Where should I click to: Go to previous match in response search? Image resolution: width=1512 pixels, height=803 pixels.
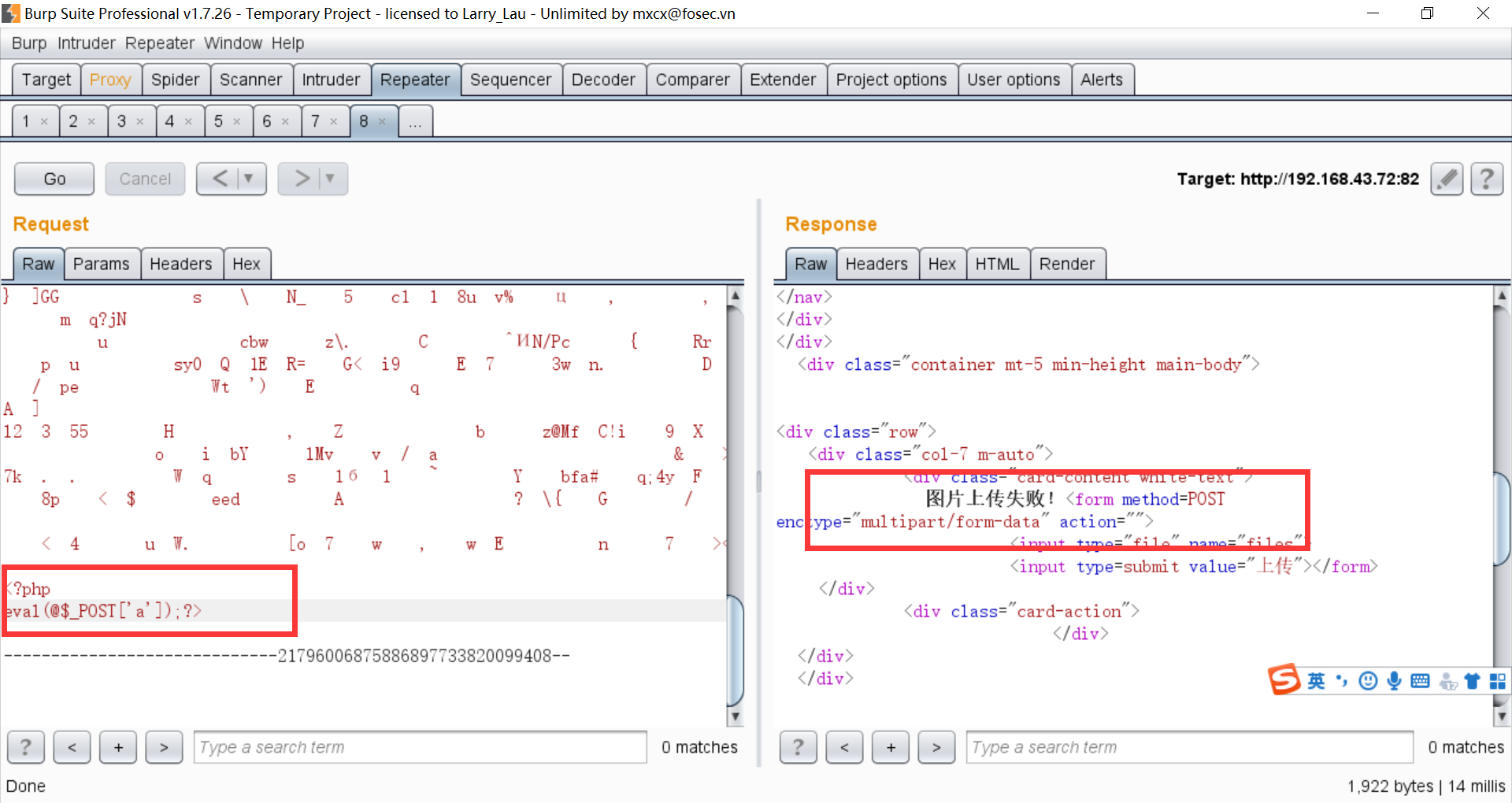point(844,747)
